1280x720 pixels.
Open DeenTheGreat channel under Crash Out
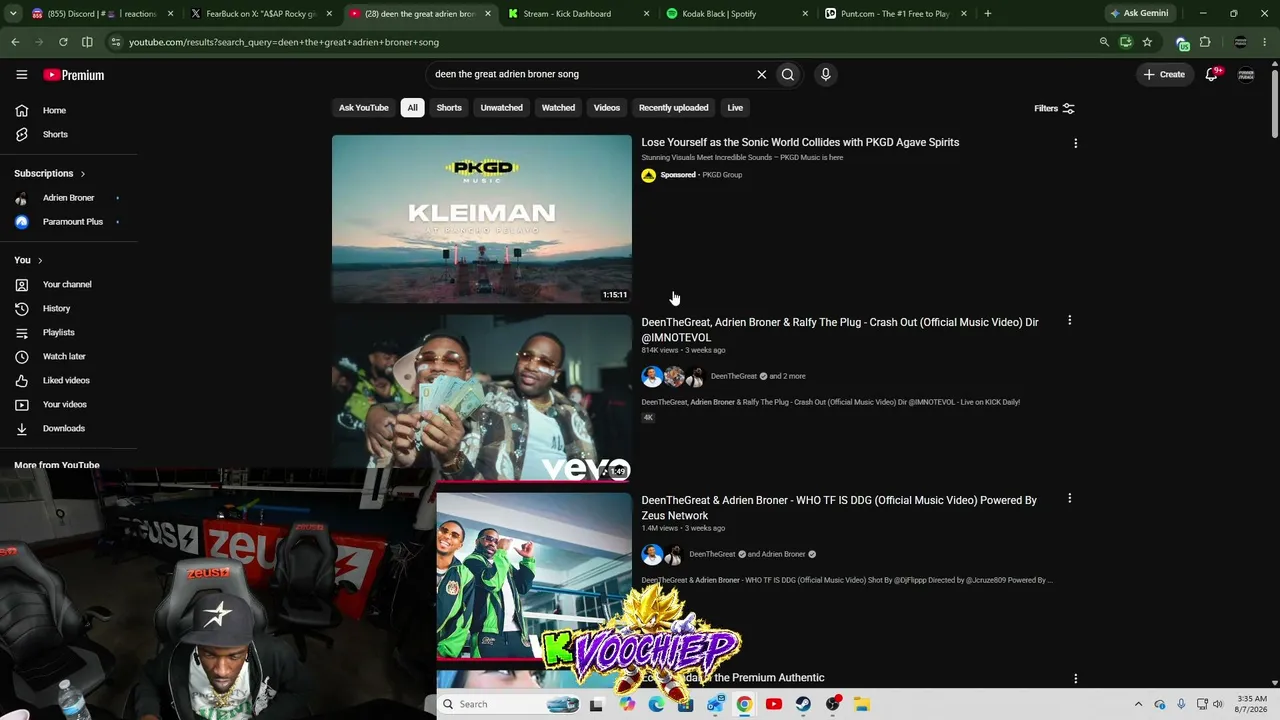point(734,376)
